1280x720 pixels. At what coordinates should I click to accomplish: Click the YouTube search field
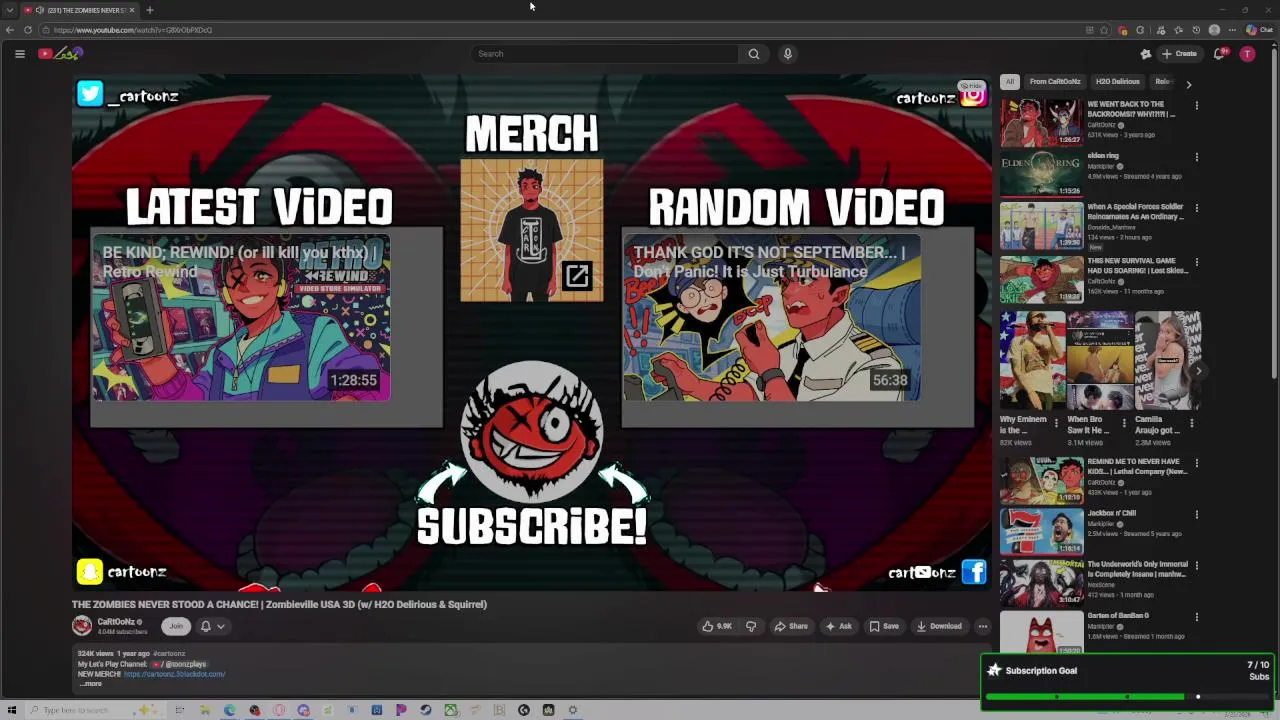coord(605,54)
